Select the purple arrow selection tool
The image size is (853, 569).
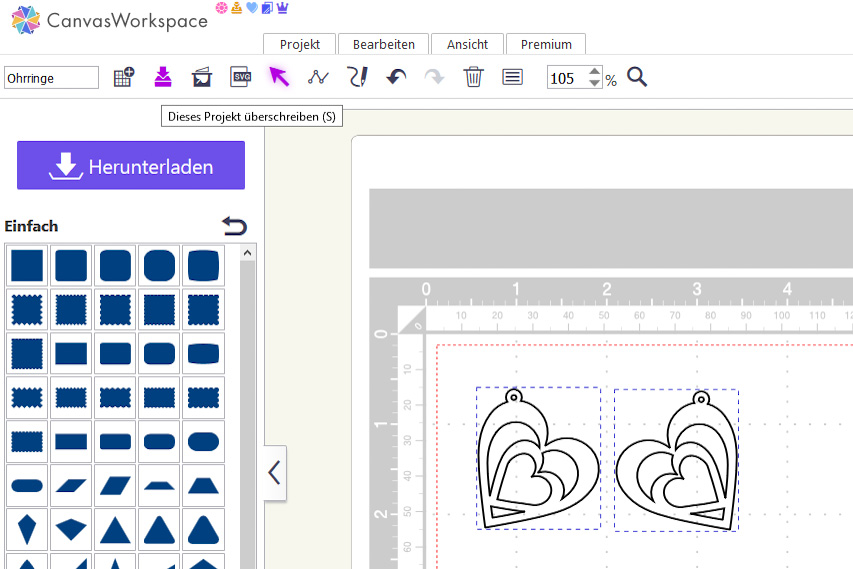coord(279,77)
